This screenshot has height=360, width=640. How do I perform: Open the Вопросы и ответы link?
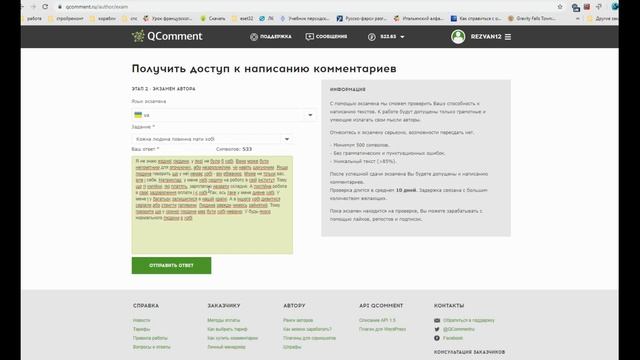point(151,347)
